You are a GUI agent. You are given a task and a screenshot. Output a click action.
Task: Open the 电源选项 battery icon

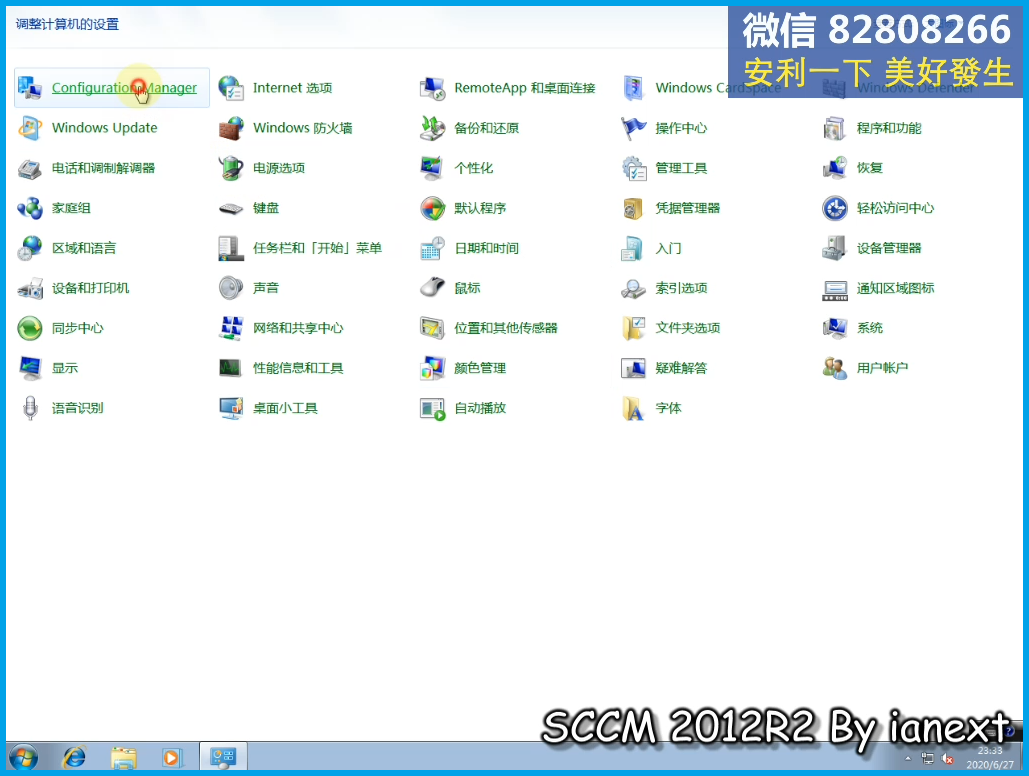tap(231, 167)
